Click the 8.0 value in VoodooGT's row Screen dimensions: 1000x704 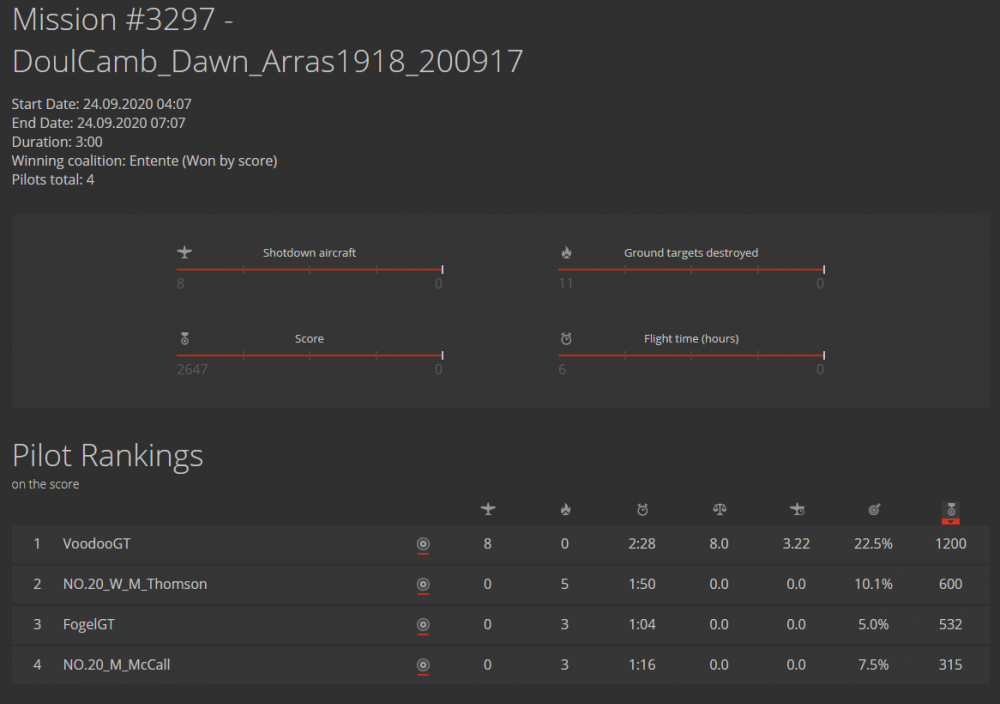(x=719, y=544)
